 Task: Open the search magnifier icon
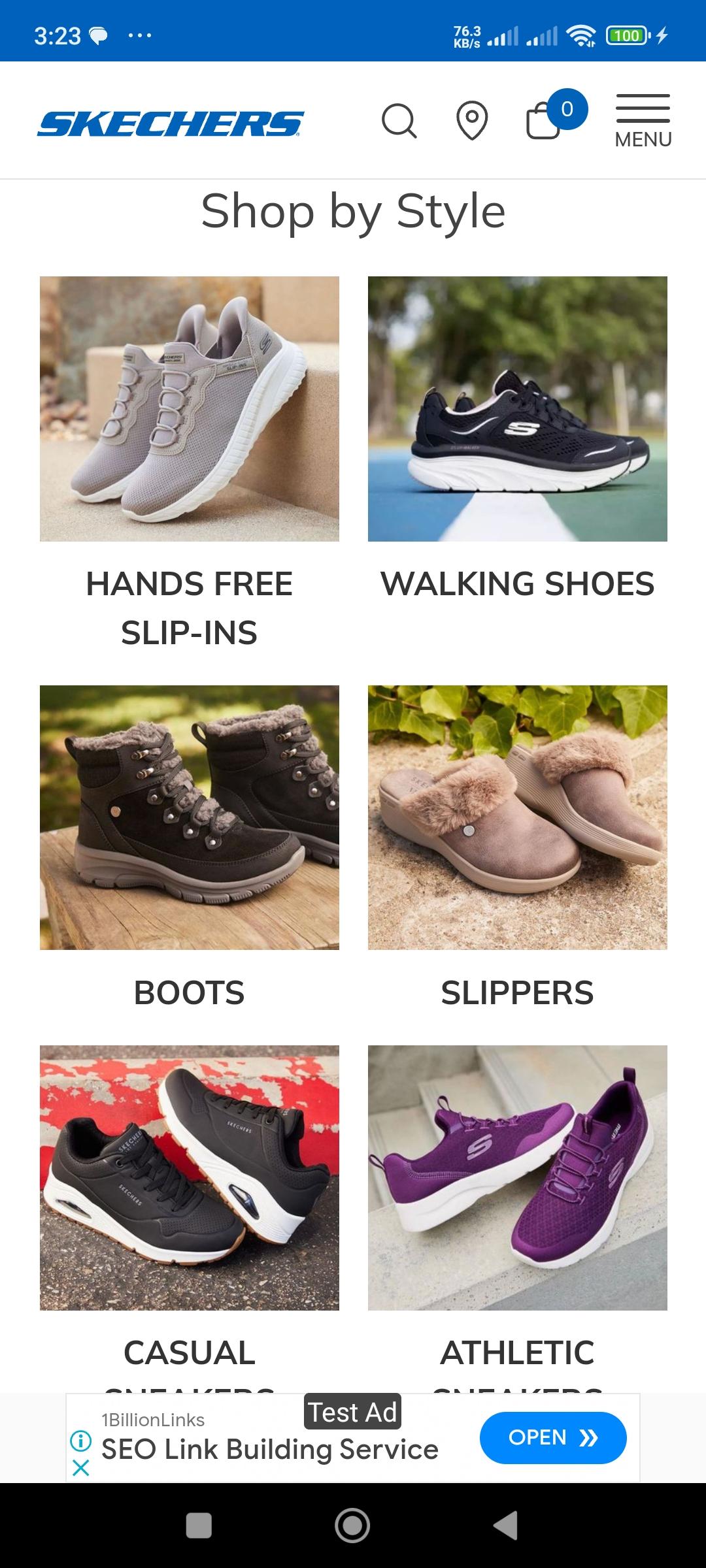(x=399, y=121)
